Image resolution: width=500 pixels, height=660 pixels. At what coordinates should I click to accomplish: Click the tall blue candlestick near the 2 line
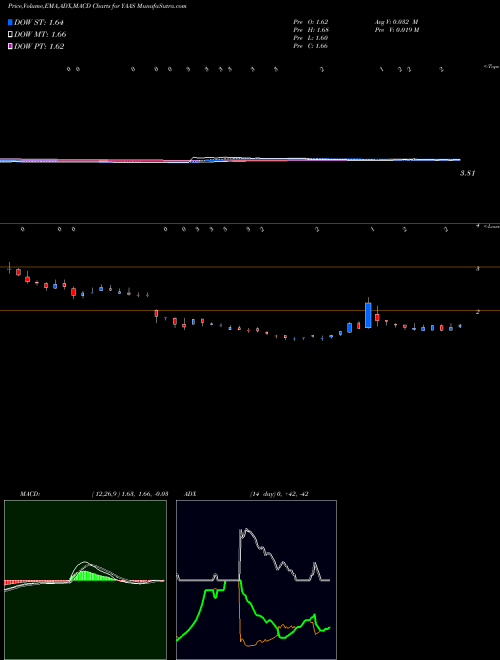(x=368, y=315)
